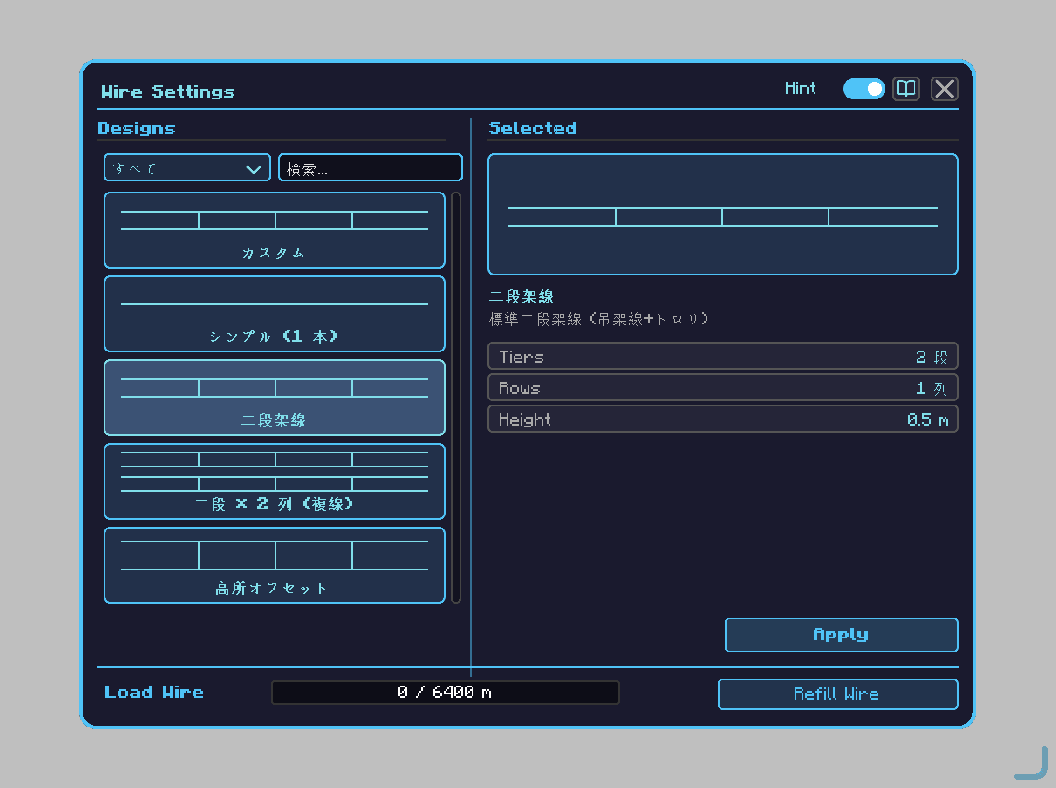This screenshot has height=788, width=1056.
Task: Click the wire load progress bar
Action: coord(445,692)
